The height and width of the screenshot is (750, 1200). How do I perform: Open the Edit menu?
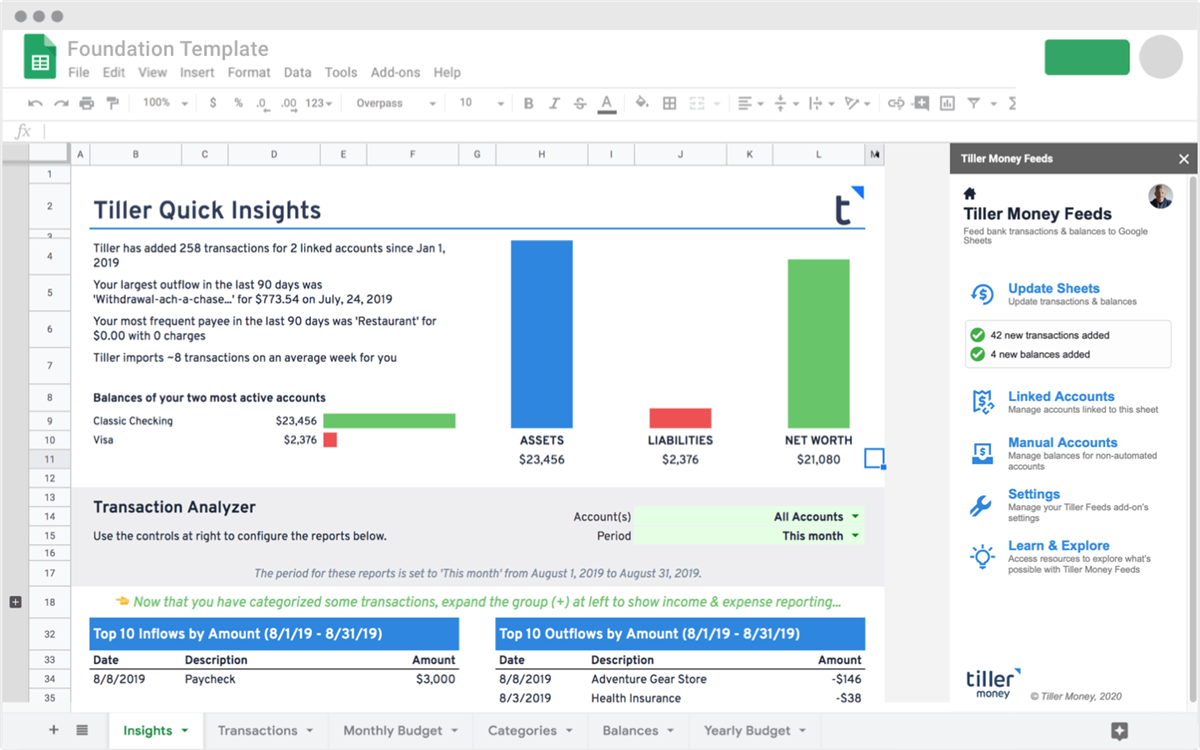pyautogui.click(x=114, y=72)
